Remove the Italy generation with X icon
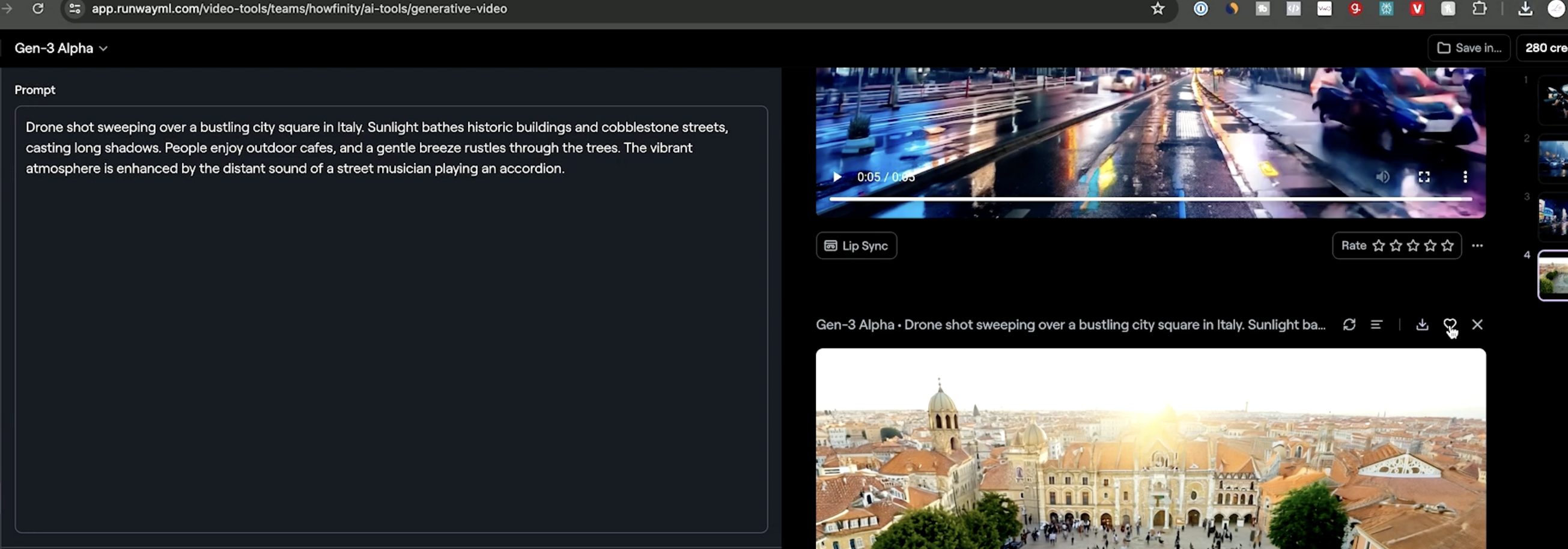1568x549 pixels. pos(1477,324)
